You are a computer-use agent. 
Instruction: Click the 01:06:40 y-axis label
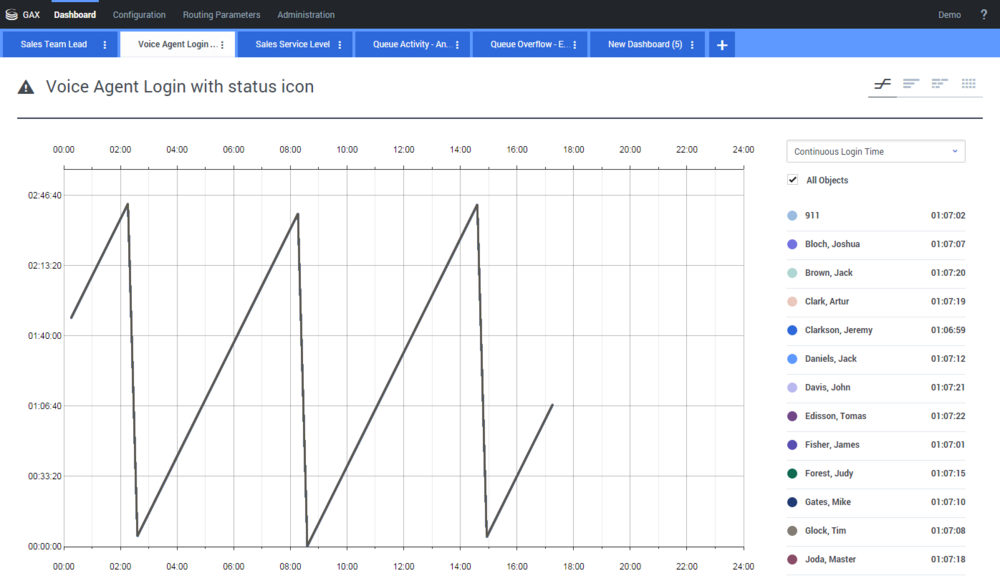(45, 406)
